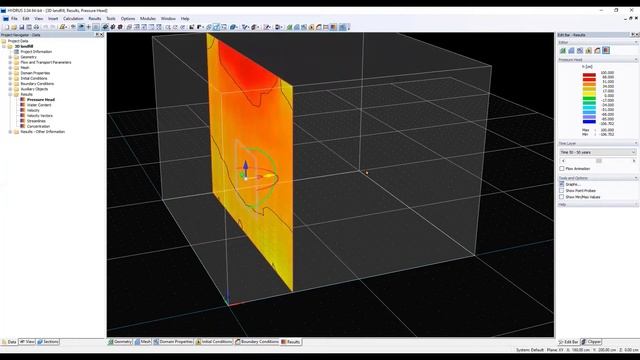Open the Help menu
Screen dimensions: 640x360
(185, 19)
